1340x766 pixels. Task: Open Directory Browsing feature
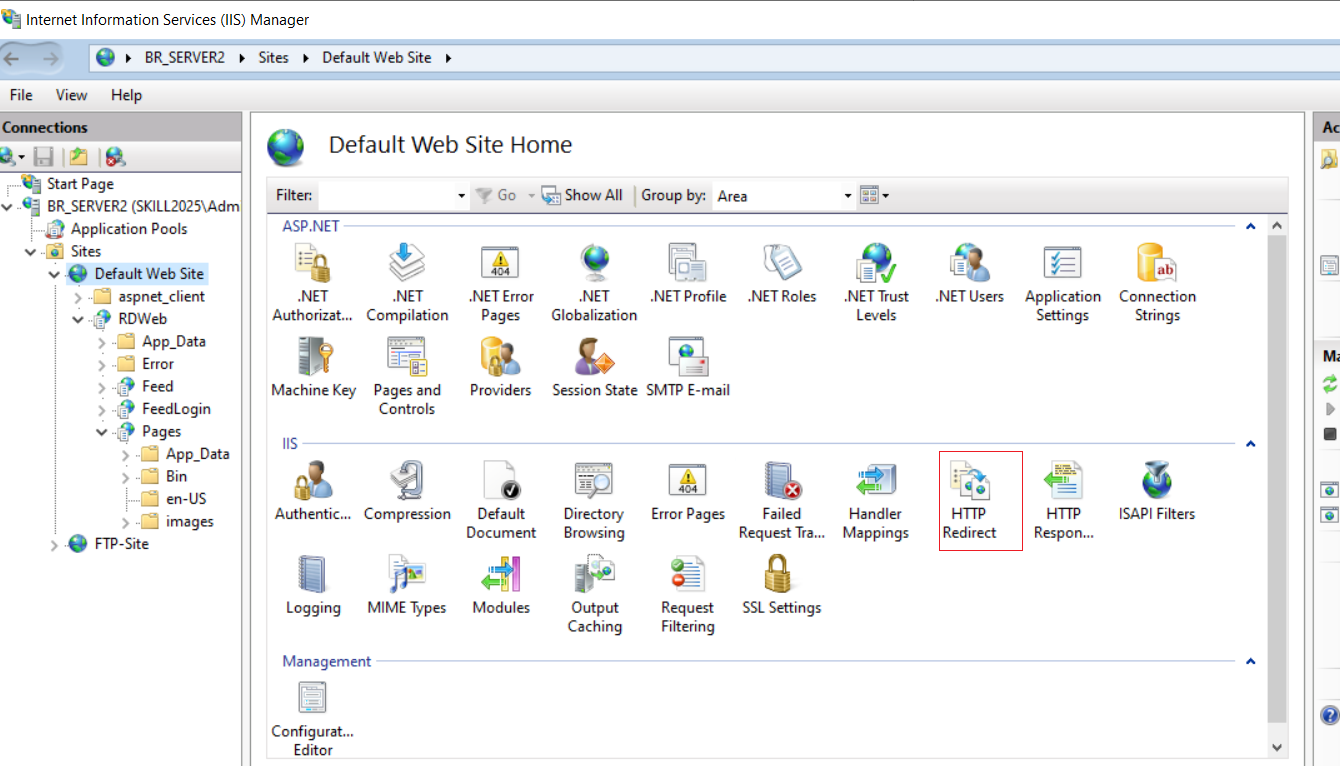594,500
